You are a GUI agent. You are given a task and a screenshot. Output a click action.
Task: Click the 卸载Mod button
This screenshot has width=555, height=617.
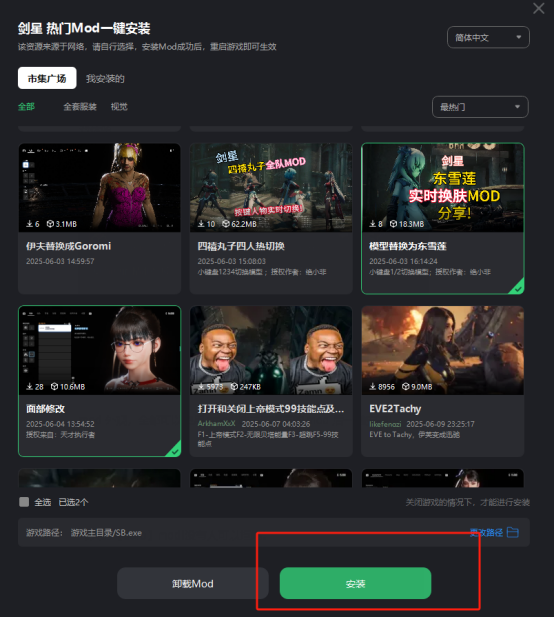[x=193, y=583]
